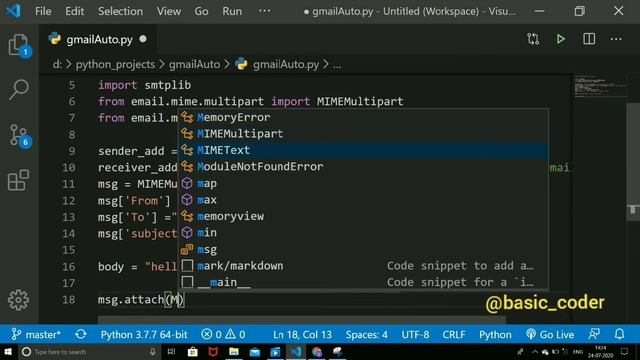Click the unsaved dot on gmailAuto.py tab
640x360 pixels.
click(143, 39)
